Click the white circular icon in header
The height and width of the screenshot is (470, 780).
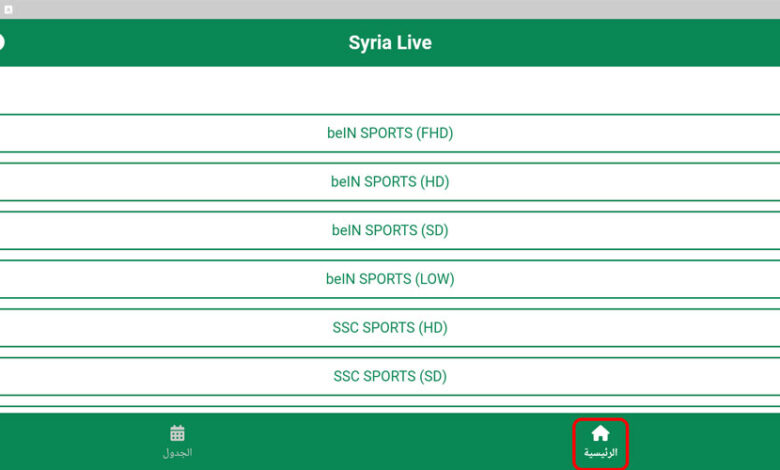pos(2,43)
